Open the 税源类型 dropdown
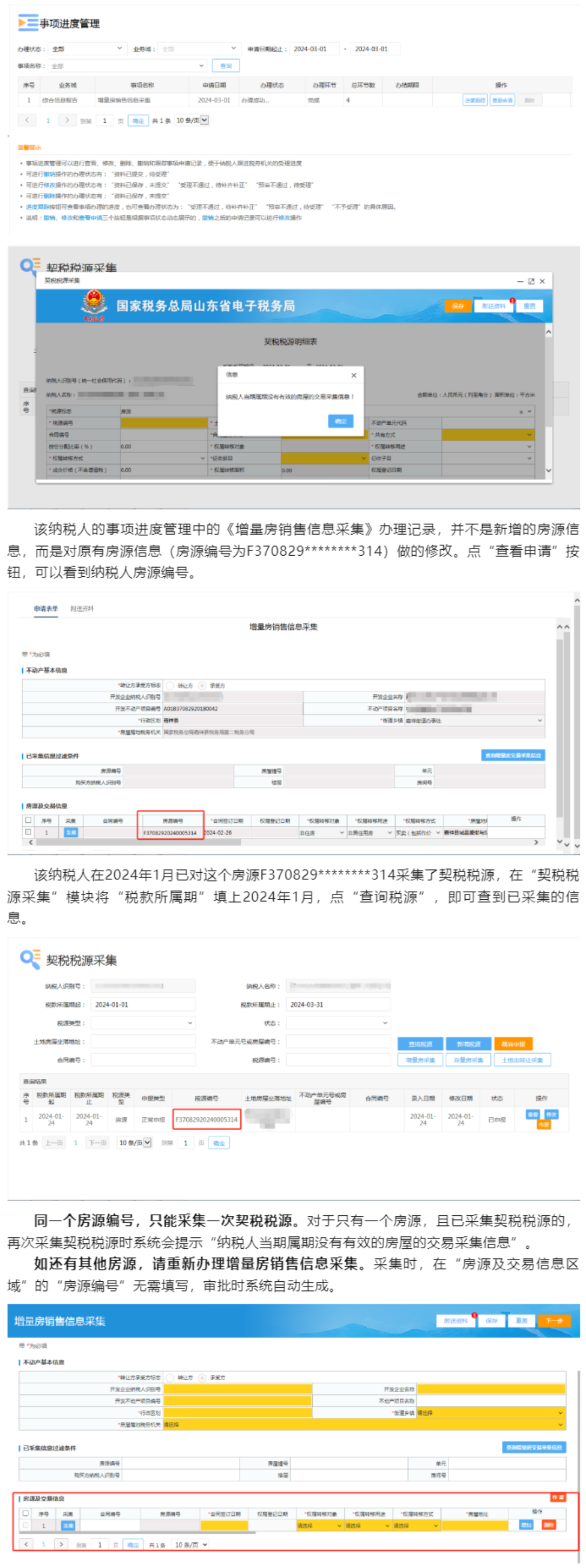The width and height of the screenshot is (586, 1568). click(x=143, y=1023)
